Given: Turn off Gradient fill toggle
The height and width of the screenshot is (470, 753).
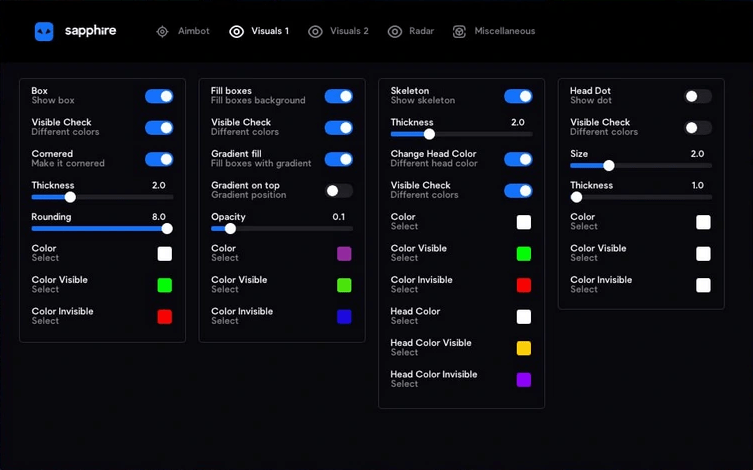Looking at the screenshot, I should (x=339, y=159).
